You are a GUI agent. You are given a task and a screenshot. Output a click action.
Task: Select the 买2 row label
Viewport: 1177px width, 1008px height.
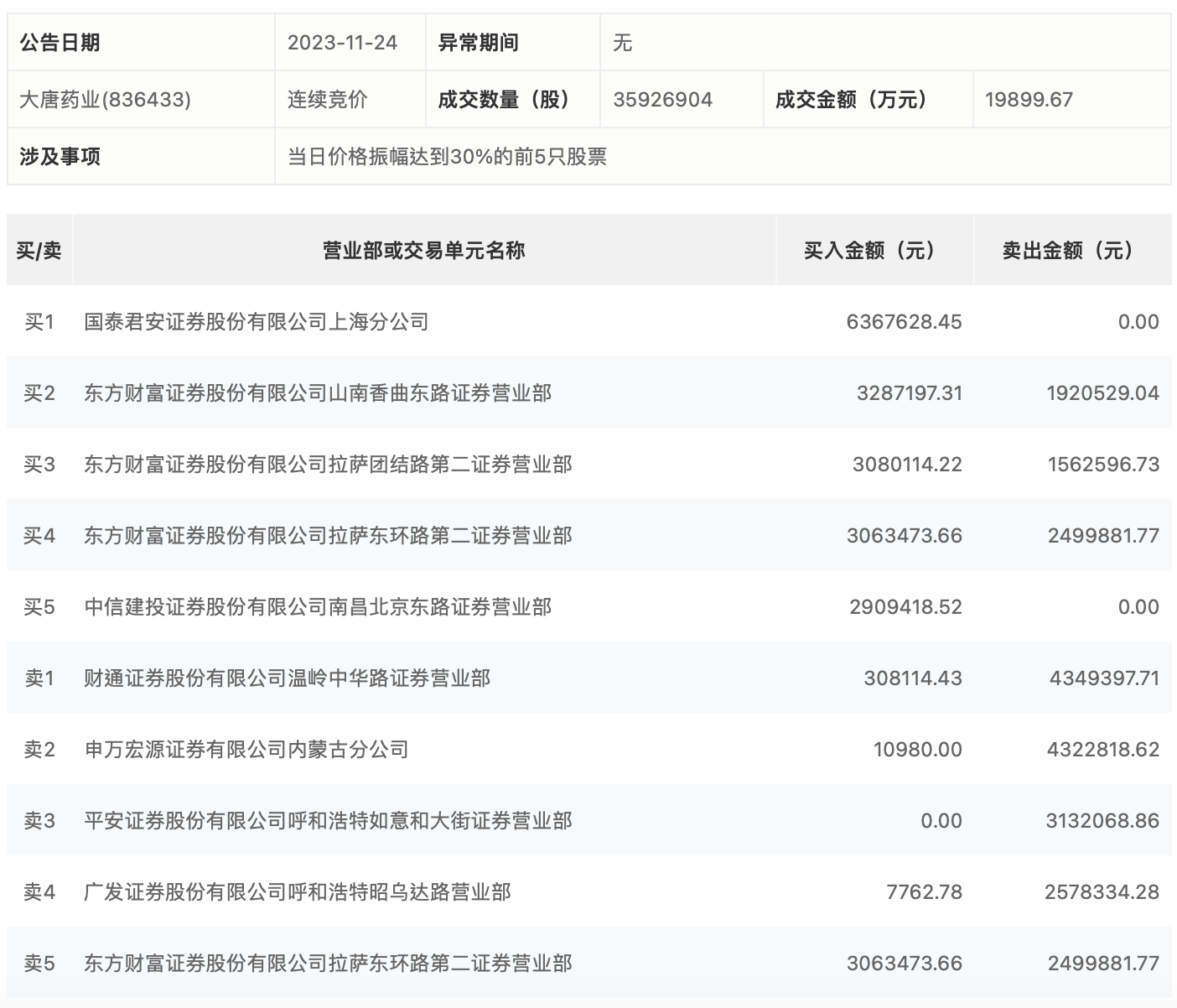pyautogui.click(x=39, y=393)
